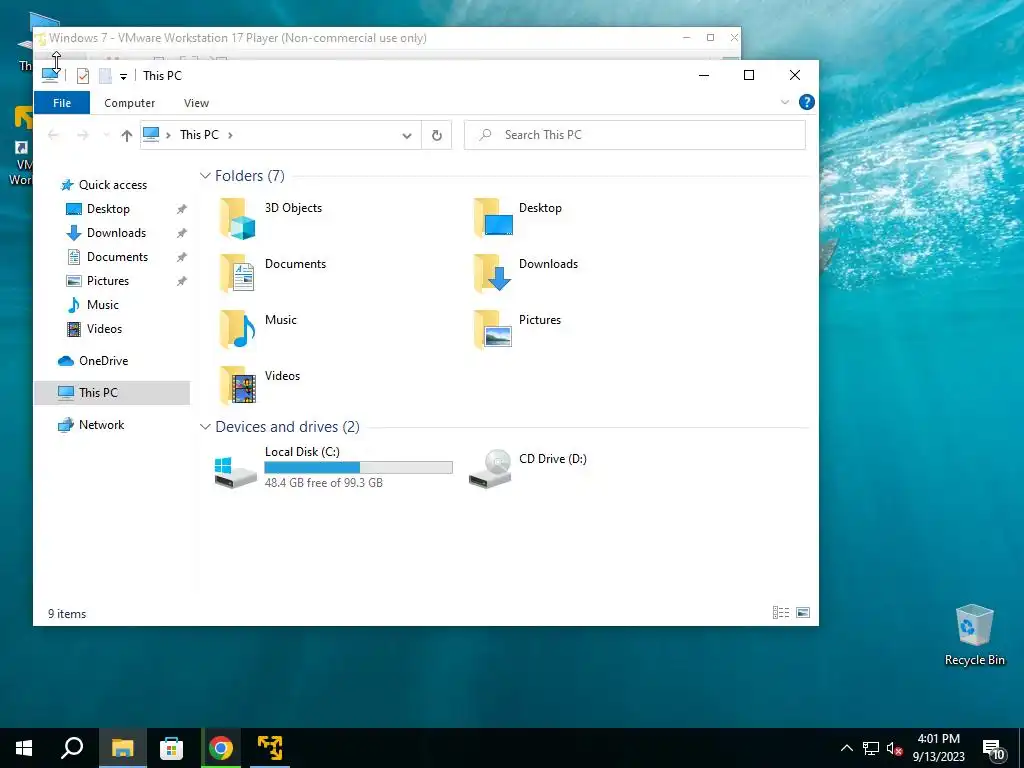This screenshot has width=1024, height=768.
Task: Click pin icon next to sidebar Pictures
Action: point(182,281)
